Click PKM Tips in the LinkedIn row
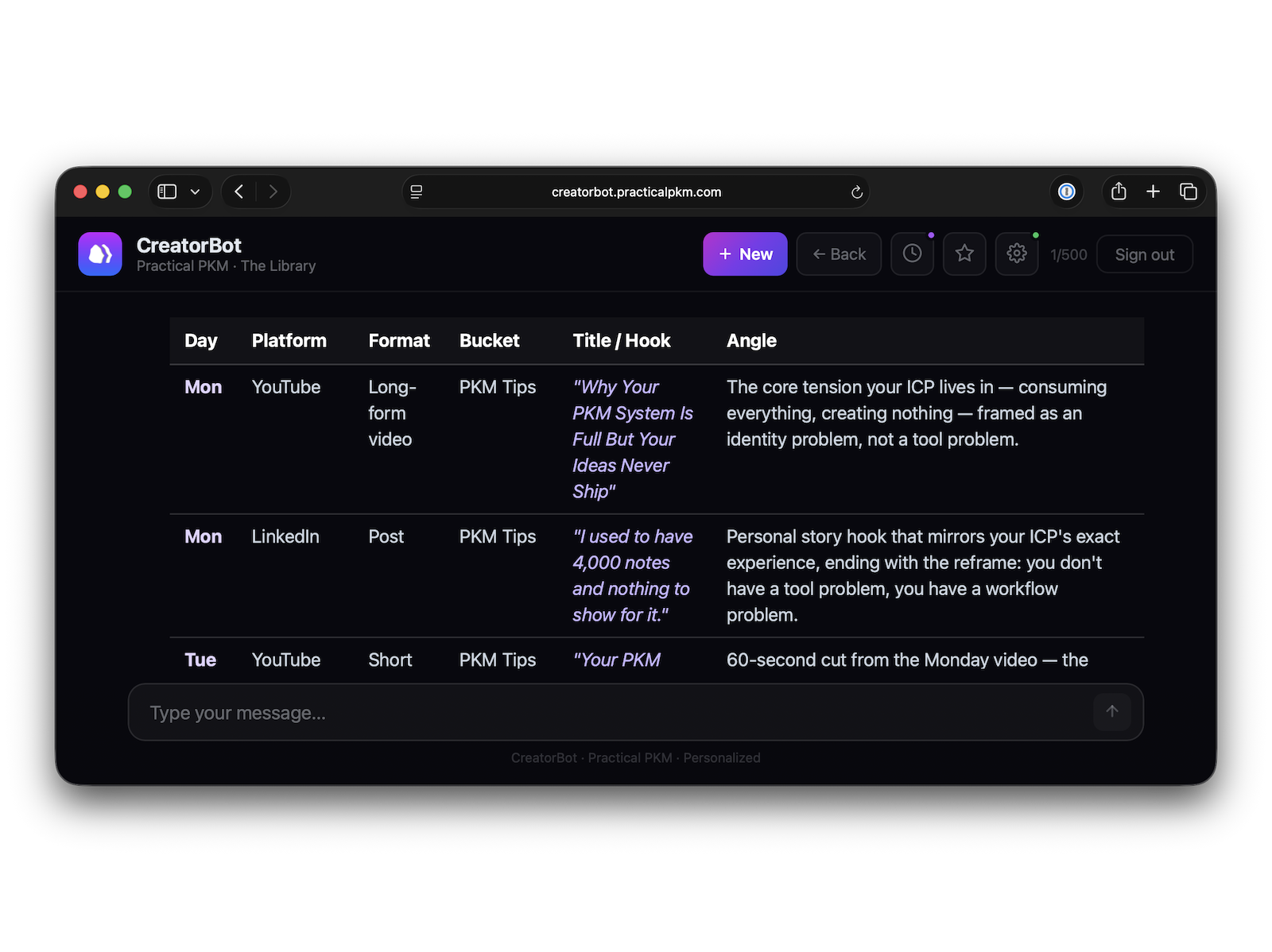This screenshot has width=1272, height=952. (498, 536)
